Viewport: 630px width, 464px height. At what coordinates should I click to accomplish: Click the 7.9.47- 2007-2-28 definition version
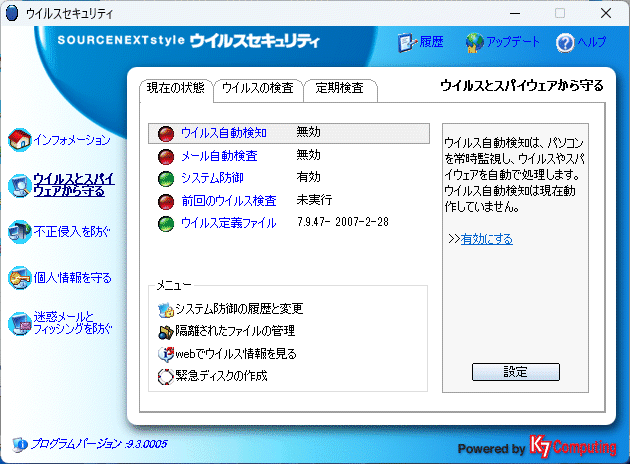point(343,222)
